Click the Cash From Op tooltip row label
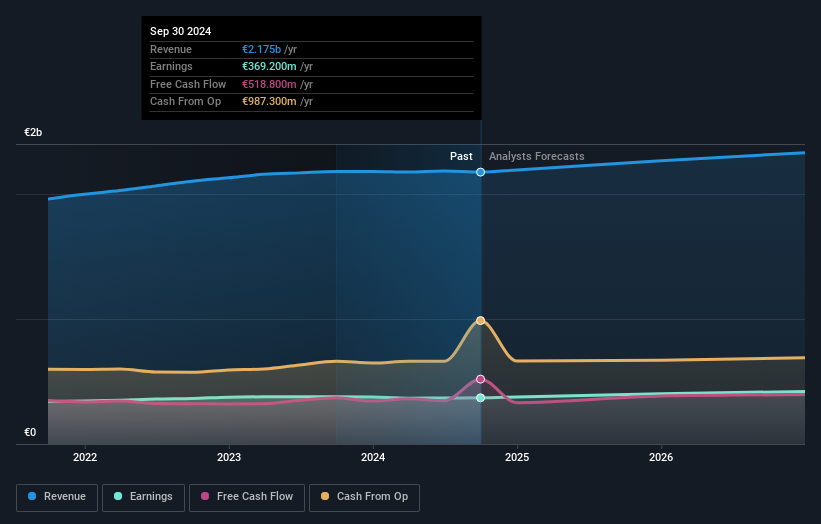Viewport: 821px width, 524px height. click(x=185, y=102)
